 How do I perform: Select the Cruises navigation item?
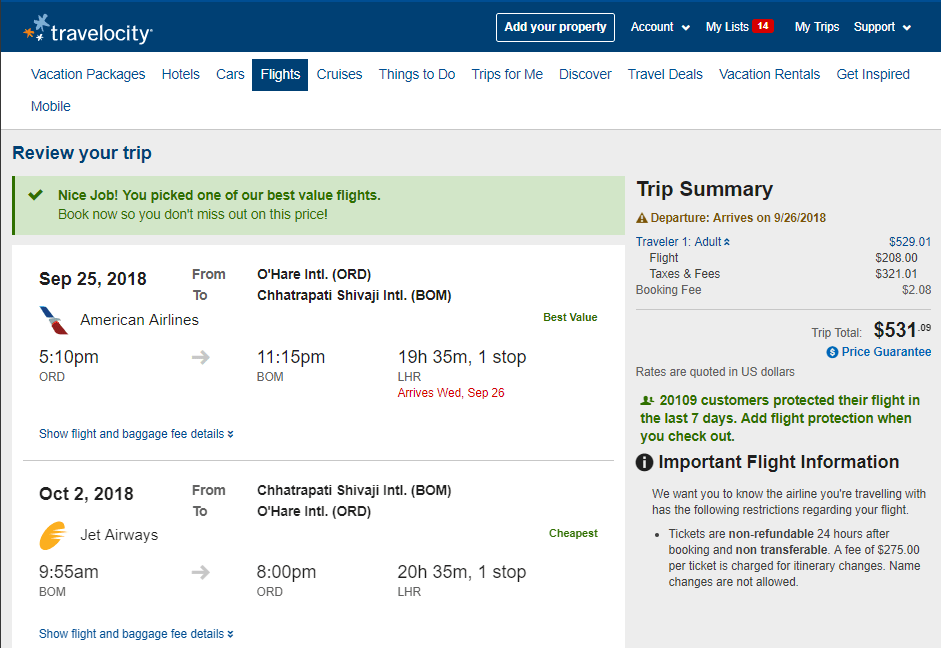(339, 74)
